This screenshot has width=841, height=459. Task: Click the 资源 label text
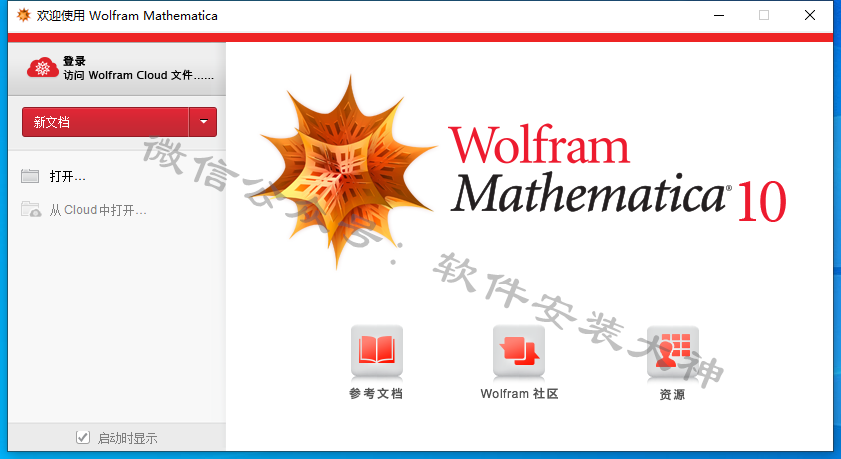pyautogui.click(x=672, y=395)
